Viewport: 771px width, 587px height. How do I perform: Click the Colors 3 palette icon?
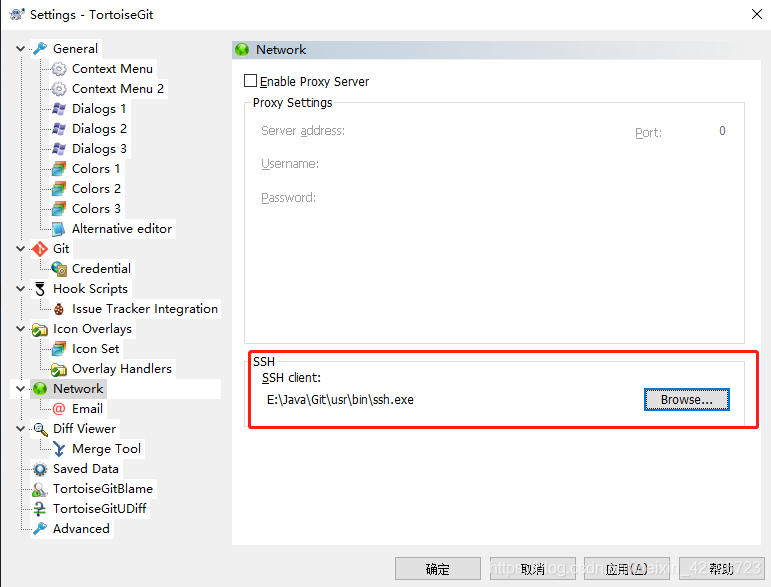(59, 209)
